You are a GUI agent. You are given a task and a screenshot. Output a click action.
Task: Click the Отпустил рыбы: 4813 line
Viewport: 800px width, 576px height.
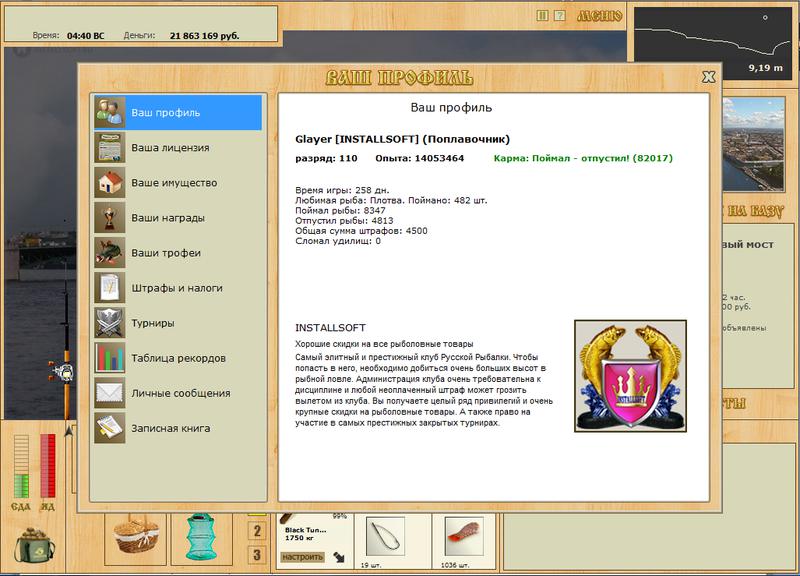344,221
